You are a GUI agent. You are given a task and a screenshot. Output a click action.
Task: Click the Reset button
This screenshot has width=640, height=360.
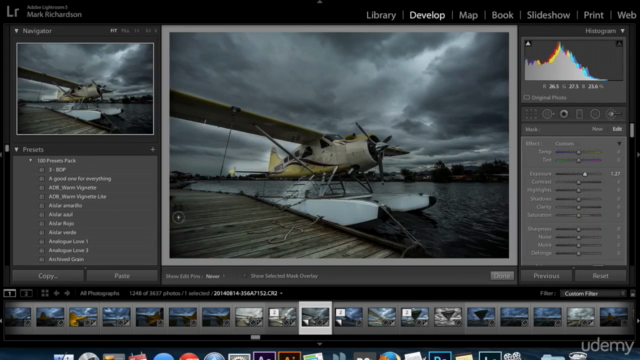(600, 276)
